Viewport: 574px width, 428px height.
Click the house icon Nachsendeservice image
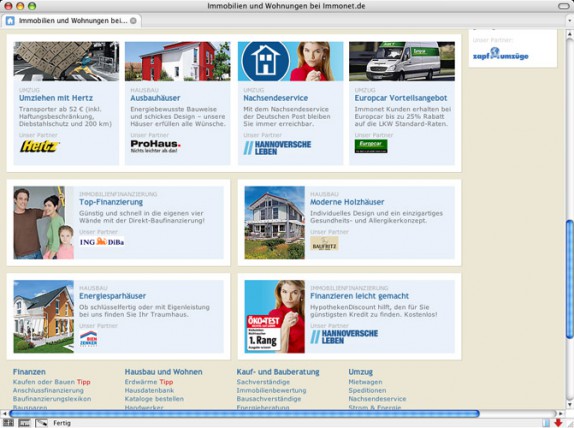click(x=291, y=61)
